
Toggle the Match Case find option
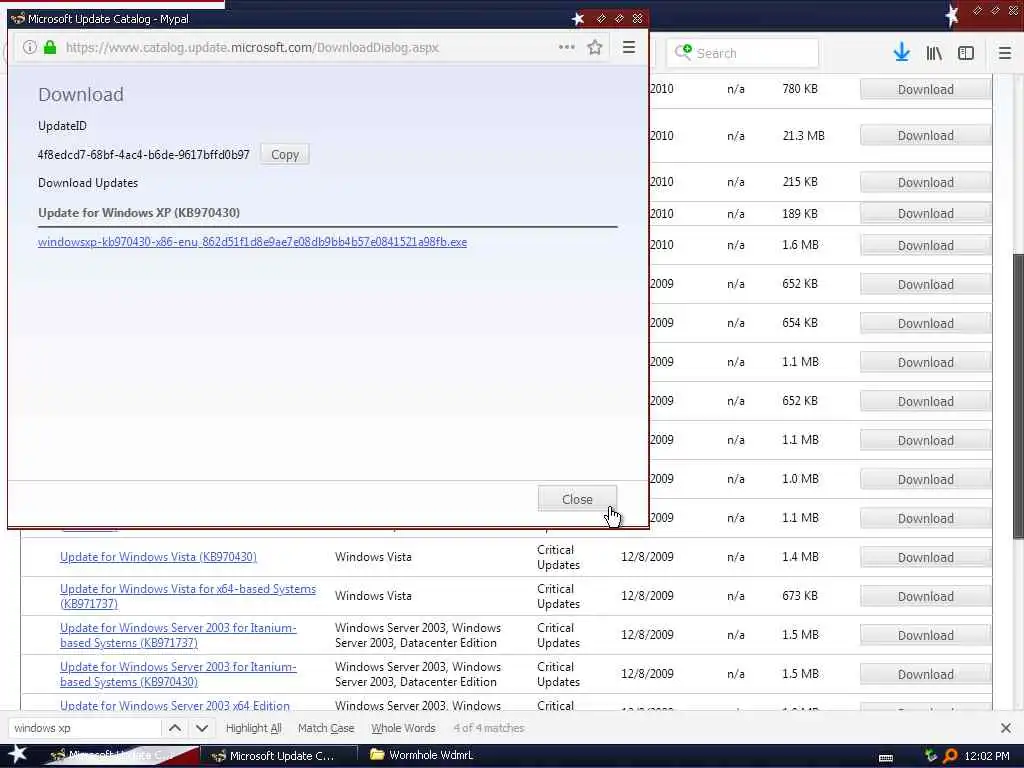tap(326, 728)
